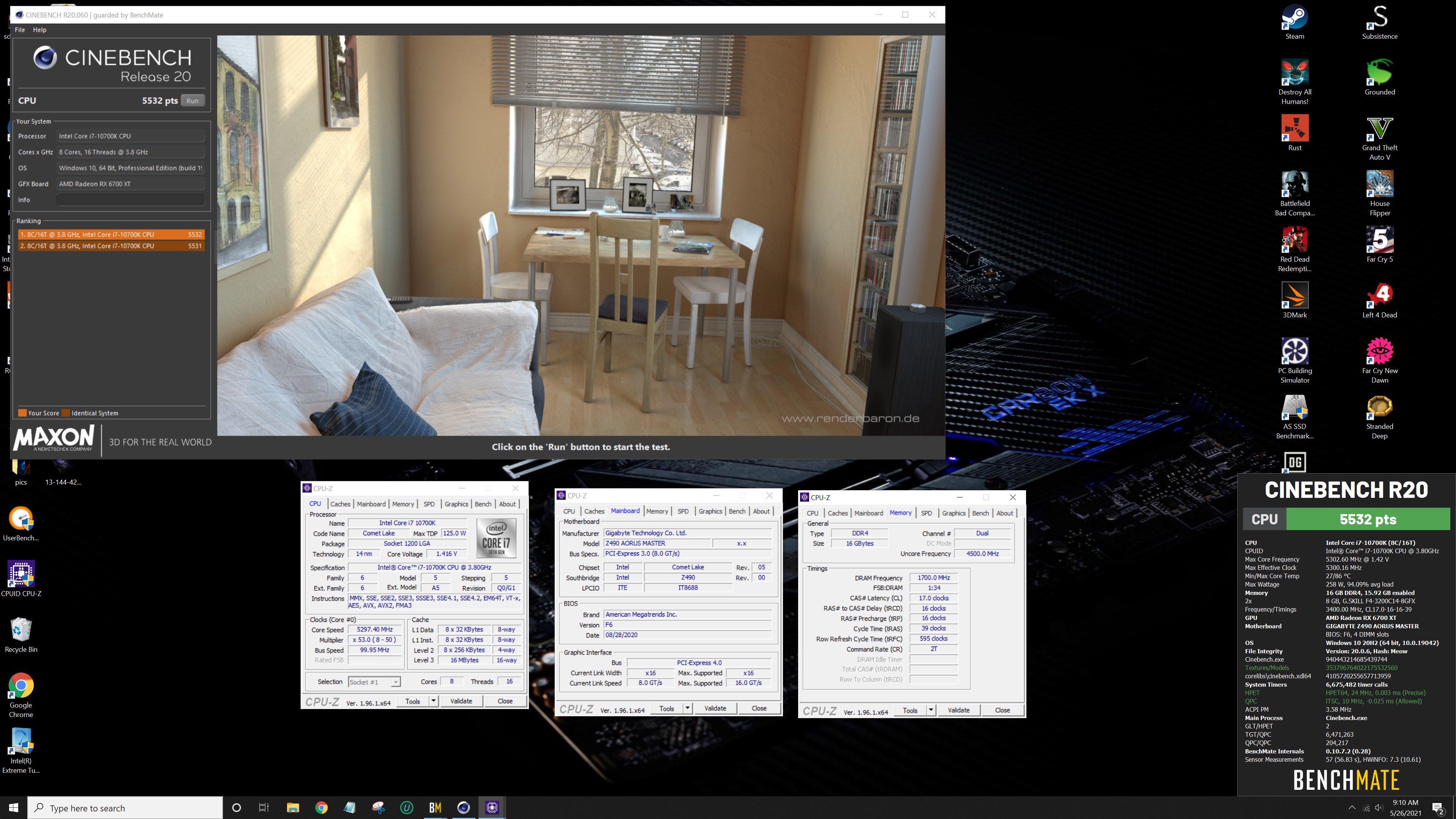Open the UserBenchmark desktop icon
This screenshot has width=1456, height=819.
21,524
